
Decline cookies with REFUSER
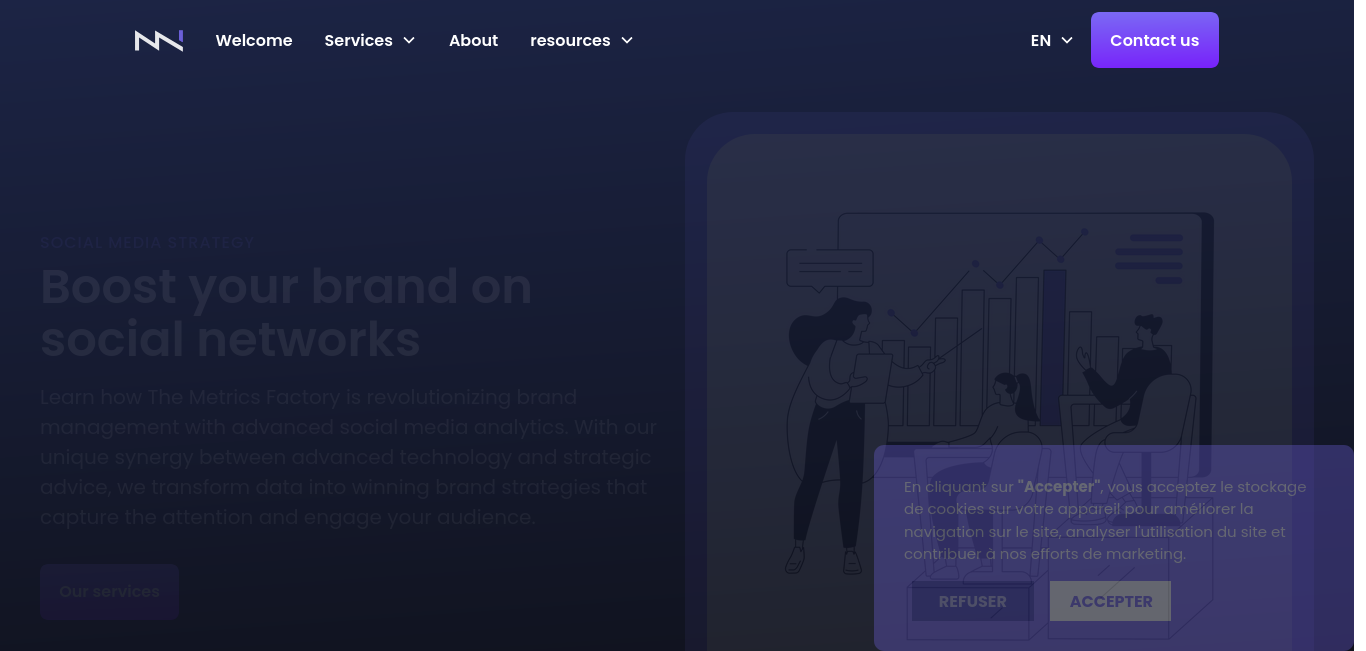pyautogui.click(x=972, y=601)
